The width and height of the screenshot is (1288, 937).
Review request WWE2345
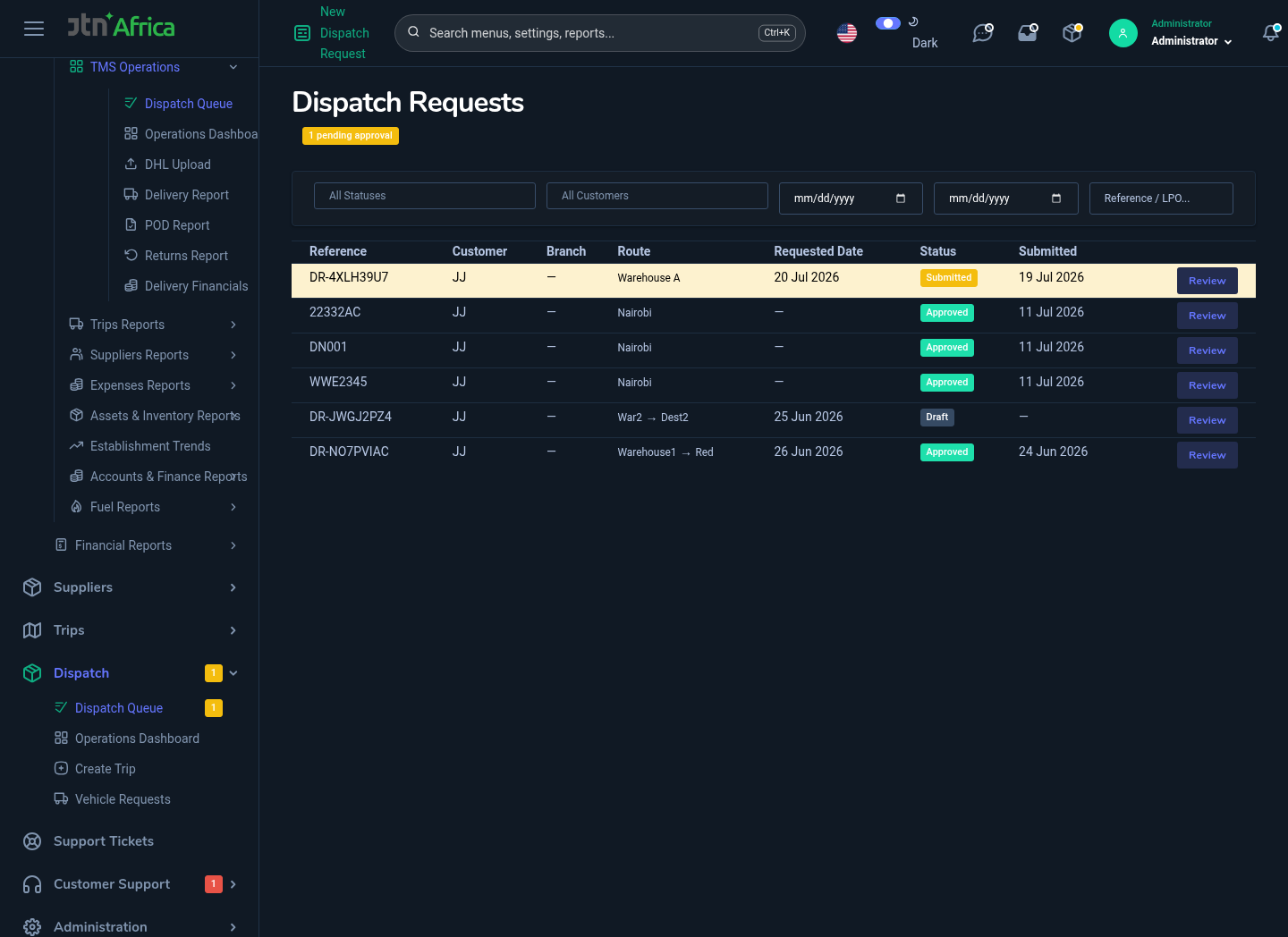(1207, 385)
